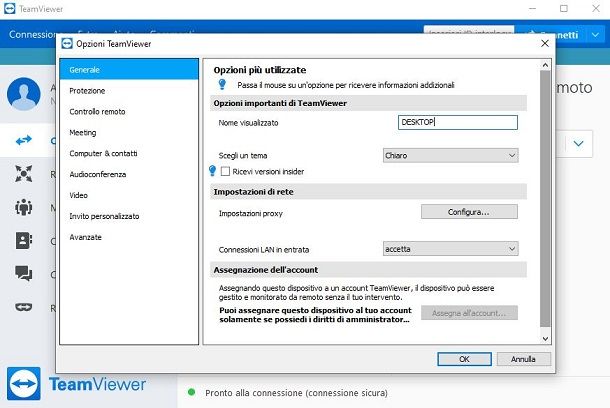Viewport: 610px width, 408px height.
Task: Open the Augmented Reality goggles sidebar icon
Action: coord(23,307)
